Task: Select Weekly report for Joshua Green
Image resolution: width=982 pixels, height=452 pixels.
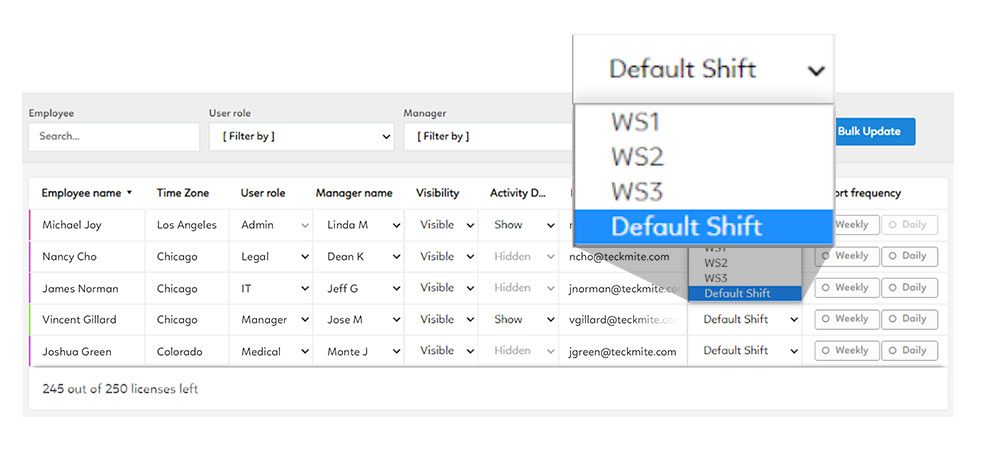Action: click(846, 351)
